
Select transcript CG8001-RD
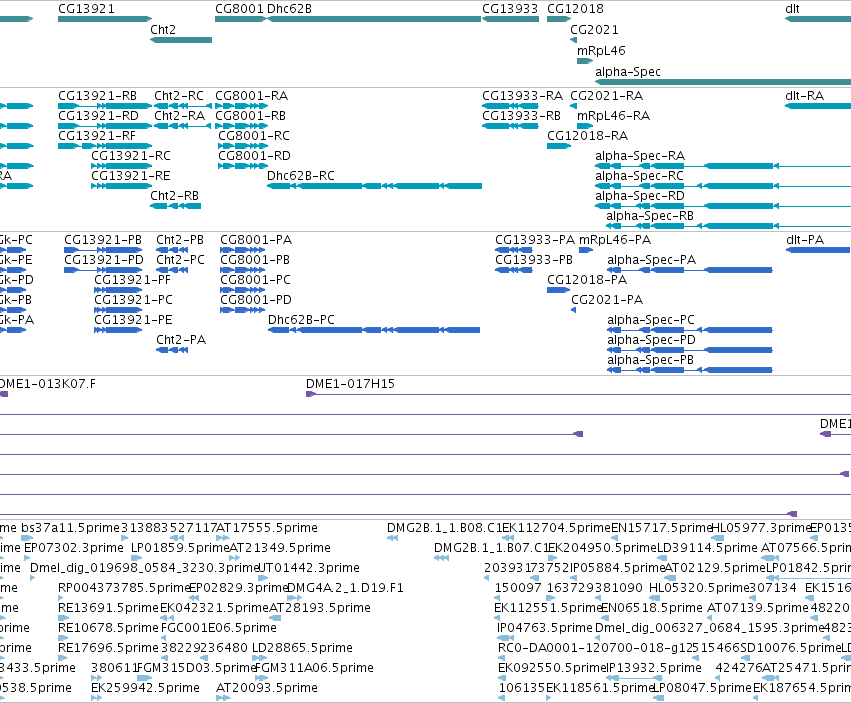tap(255, 156)
